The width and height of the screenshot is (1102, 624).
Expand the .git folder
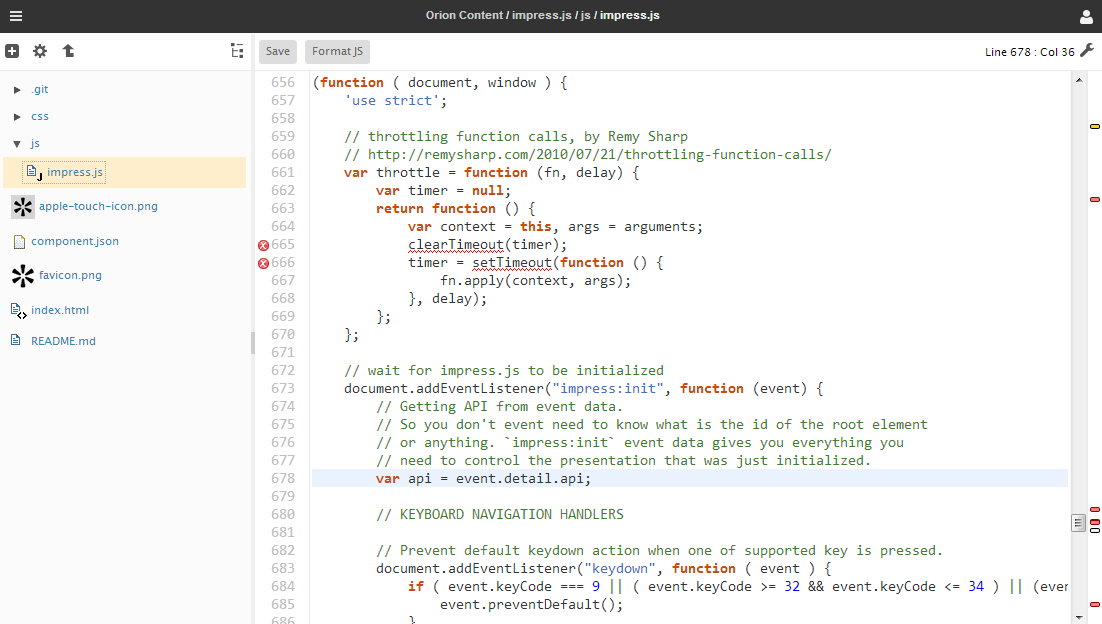click(17, 90)
